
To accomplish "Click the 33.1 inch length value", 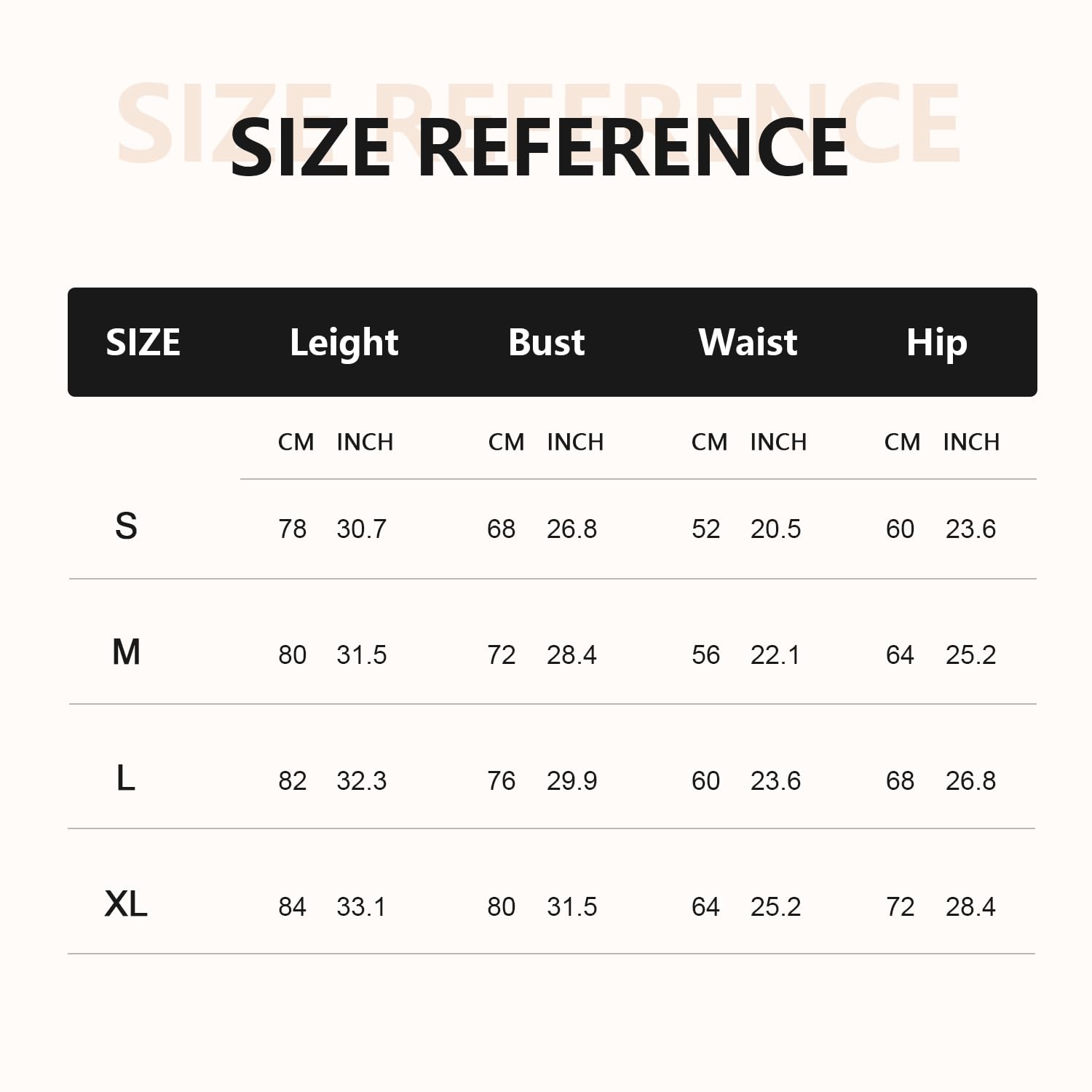I will tap(361, 907).
